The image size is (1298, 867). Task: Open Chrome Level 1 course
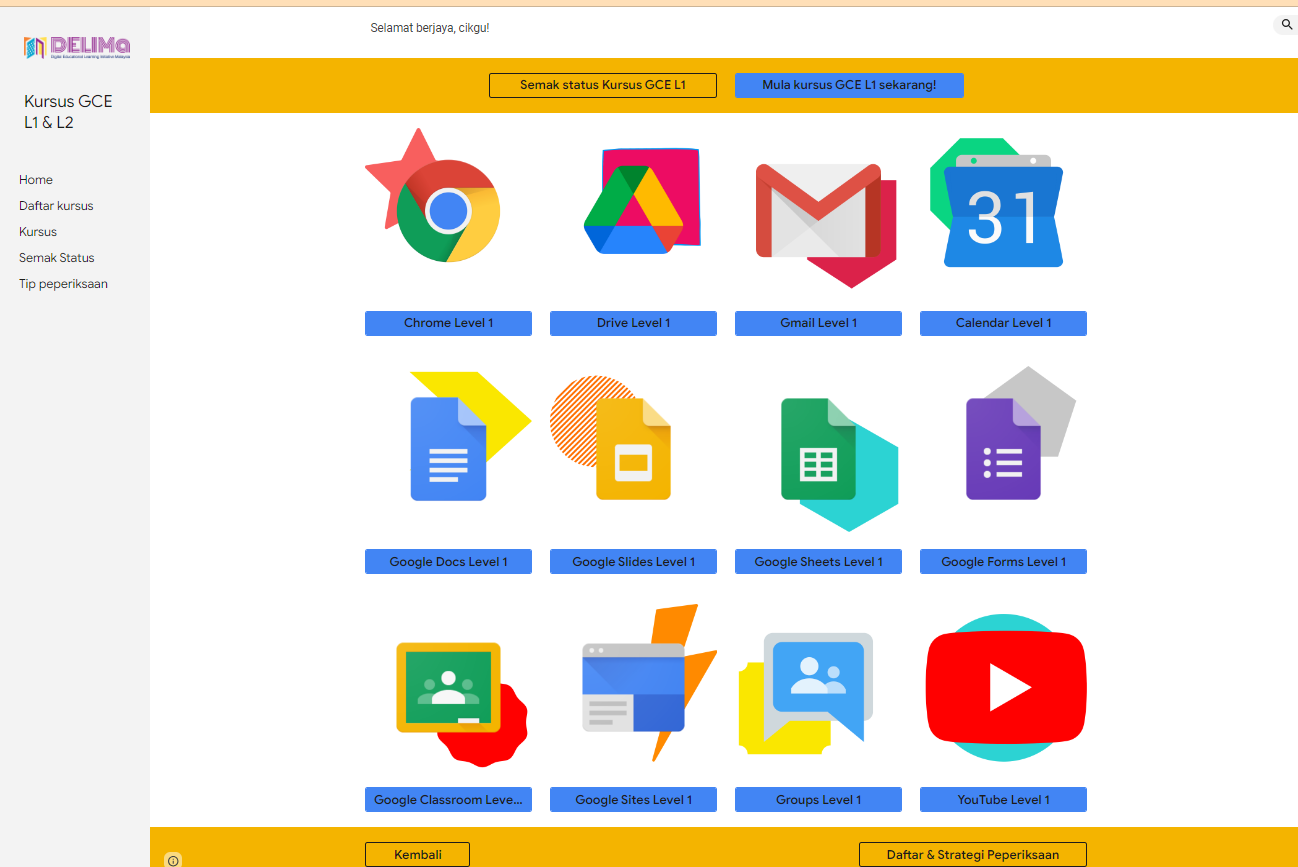coord(448,323)
